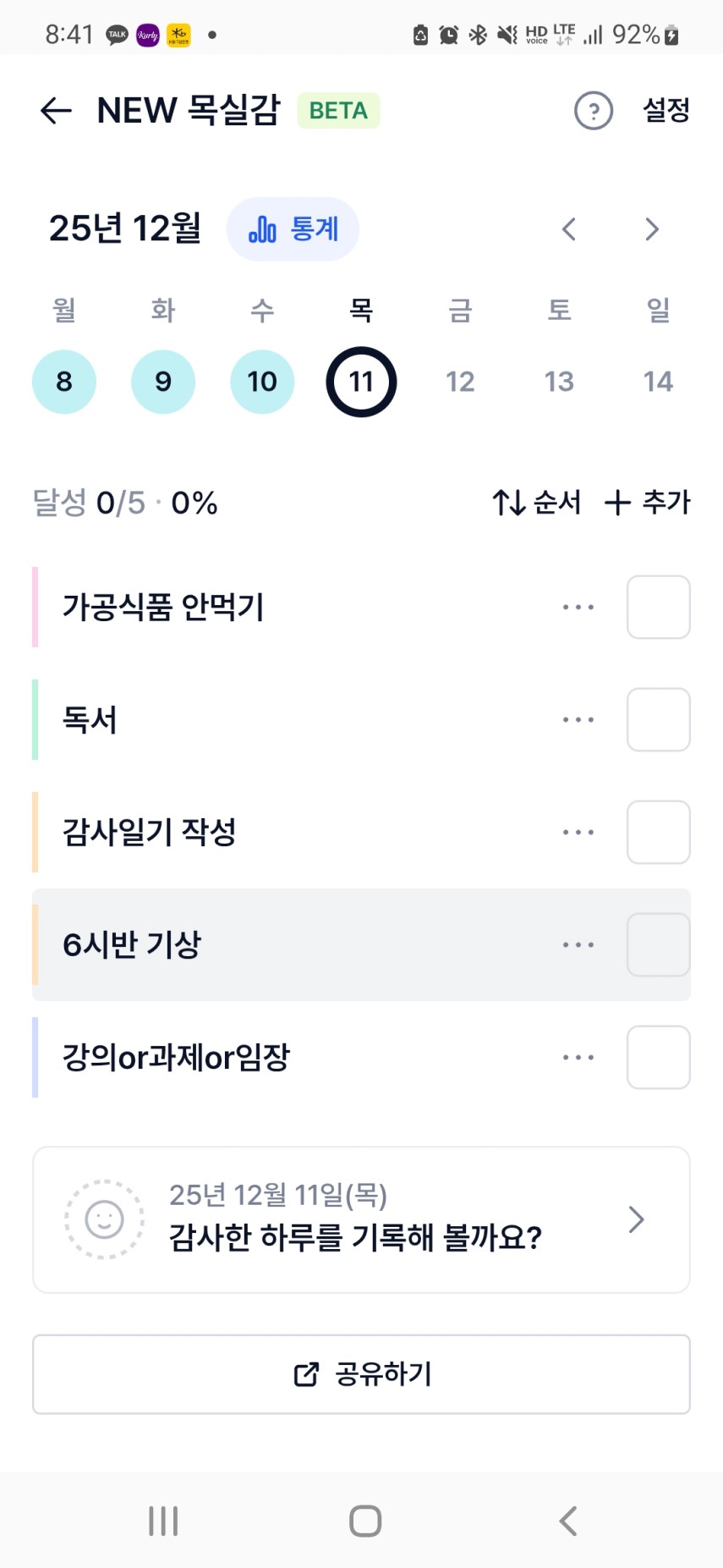Check off 가공식품 안먹기
This screenshot has width=723, height=1568.
pos(658,608)
